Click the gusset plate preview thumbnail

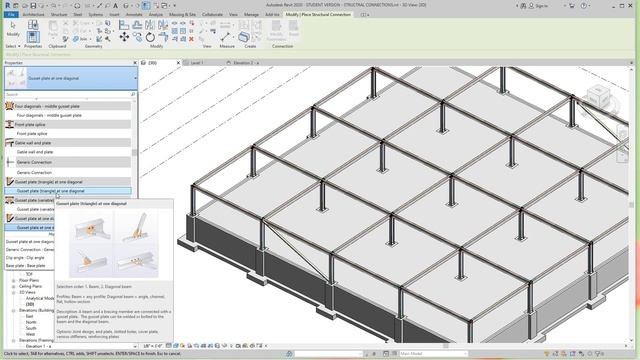click(x=113, y=245)
